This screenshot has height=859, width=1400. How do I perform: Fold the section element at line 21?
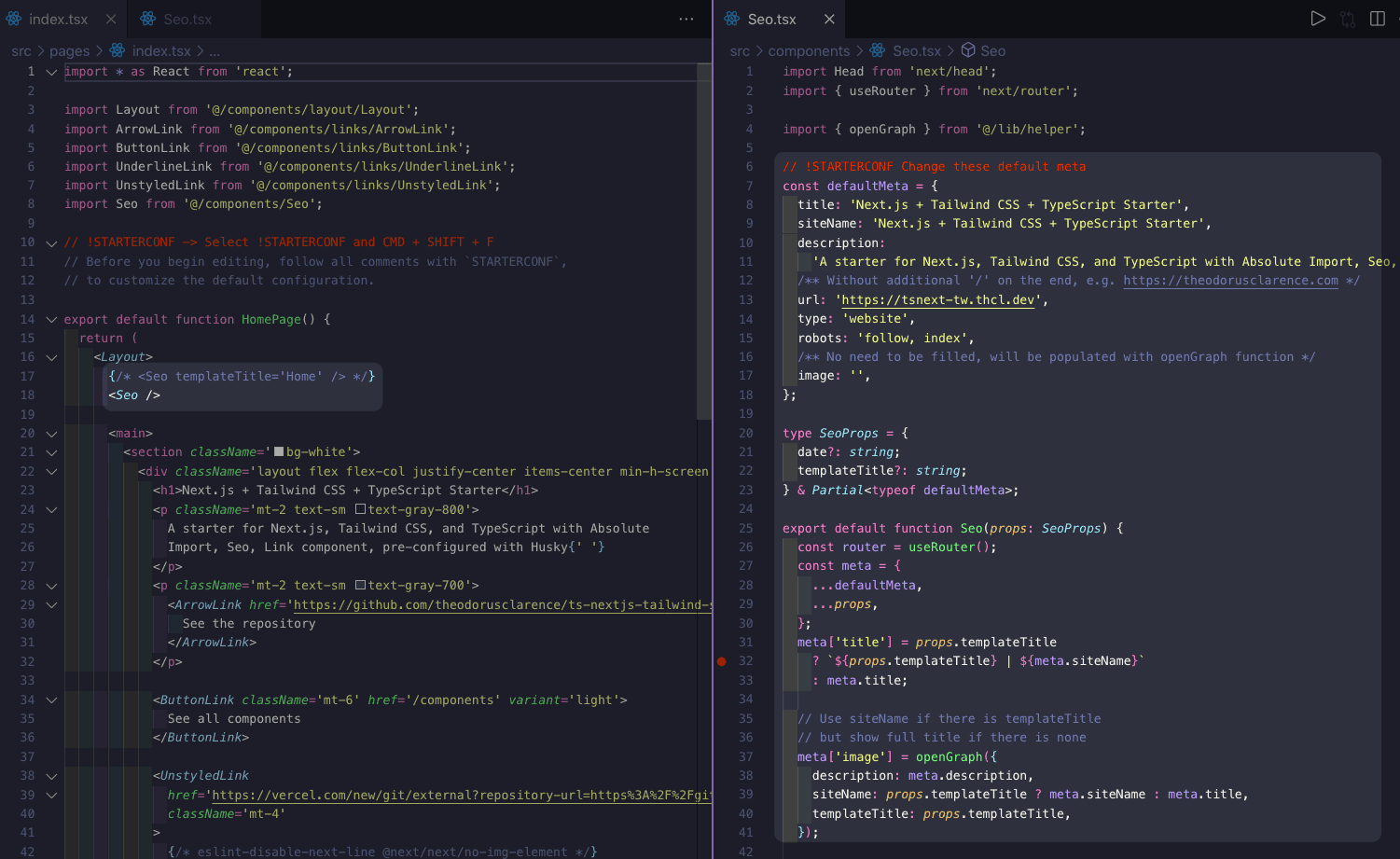pos(52,452)
